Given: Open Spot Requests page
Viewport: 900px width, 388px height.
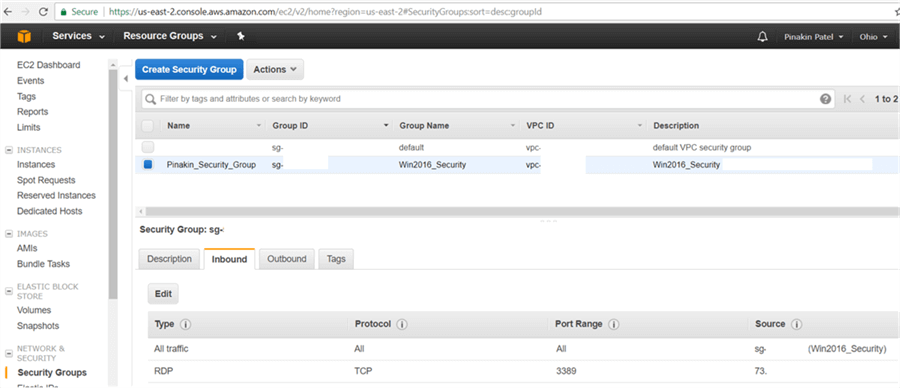Looking at the screenshot, I should [45, 180].
